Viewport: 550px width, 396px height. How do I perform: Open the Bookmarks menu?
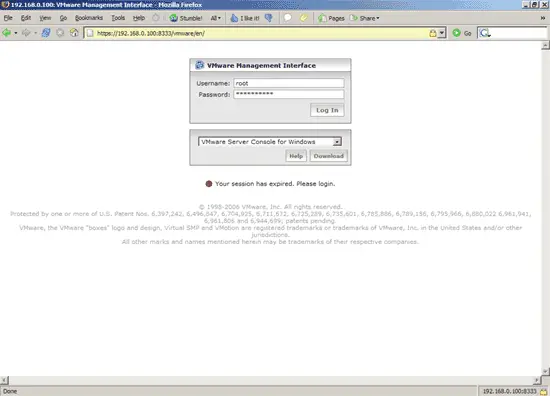coord(89,18)
